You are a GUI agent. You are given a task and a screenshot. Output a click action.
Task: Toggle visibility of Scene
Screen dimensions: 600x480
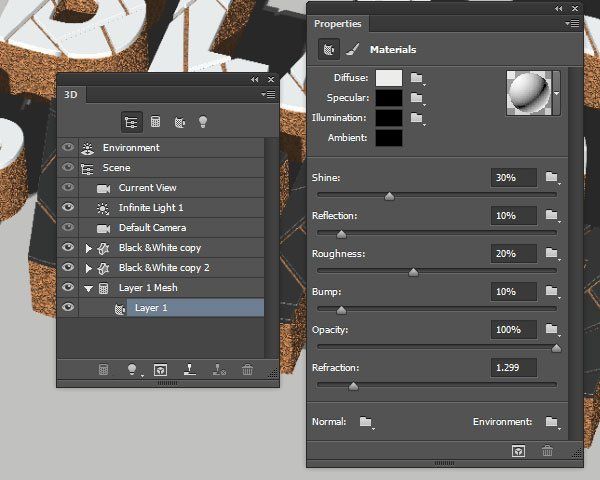68,167
